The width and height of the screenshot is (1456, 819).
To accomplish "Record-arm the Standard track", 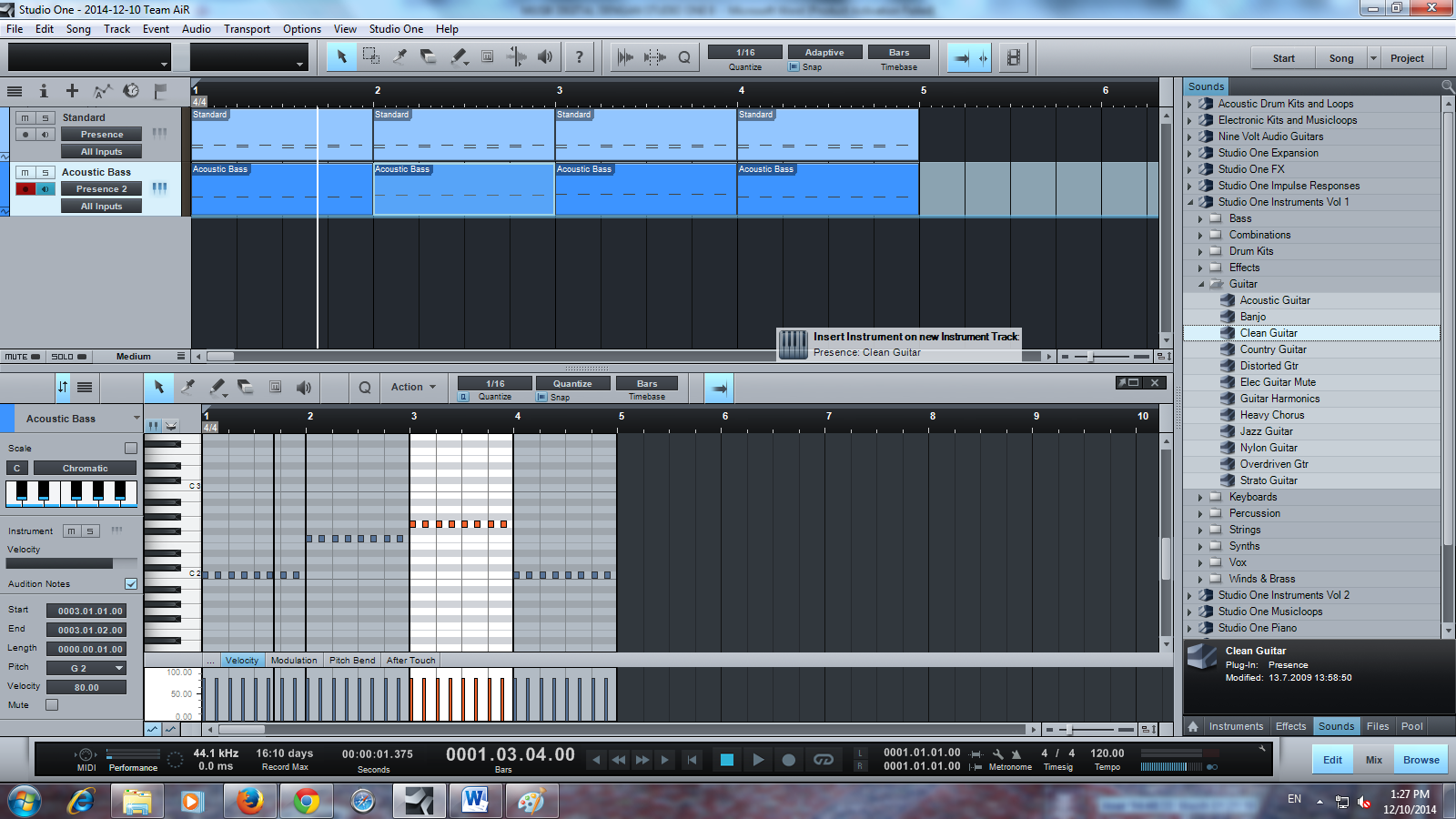I will click(25, 135).
